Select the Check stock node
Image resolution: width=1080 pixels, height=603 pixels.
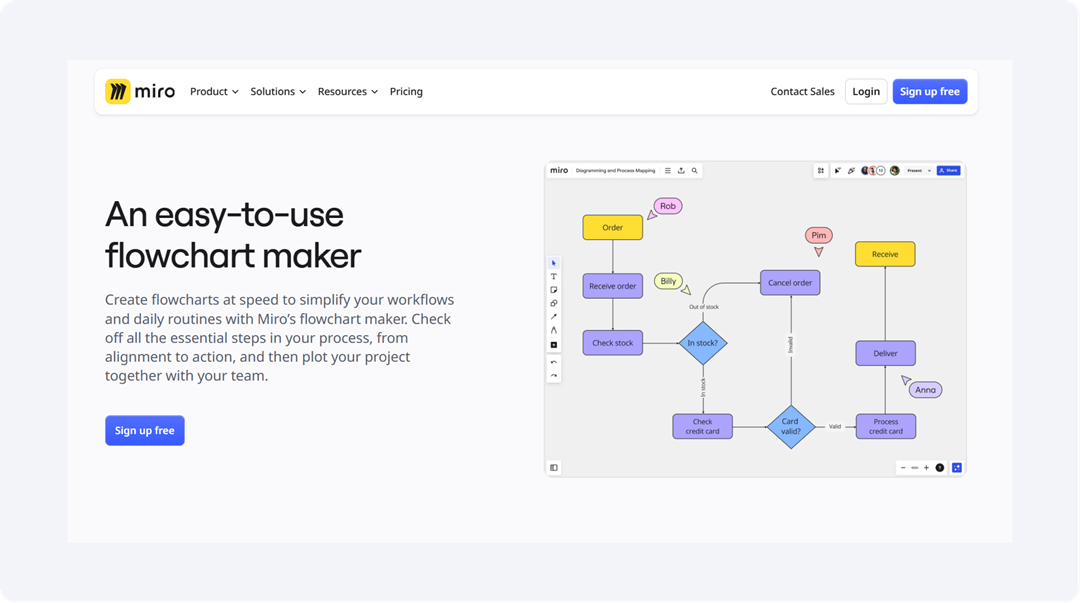(x=612, y=343)
